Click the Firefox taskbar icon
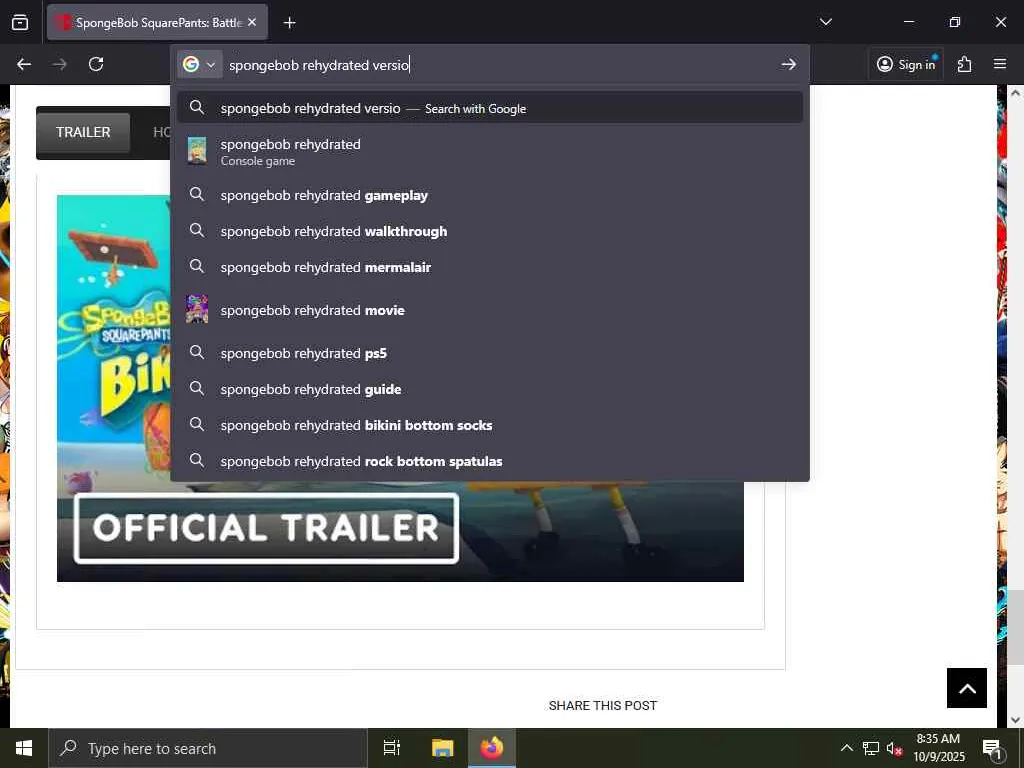The image size is (1024, 768). click(x=492, y=748)
